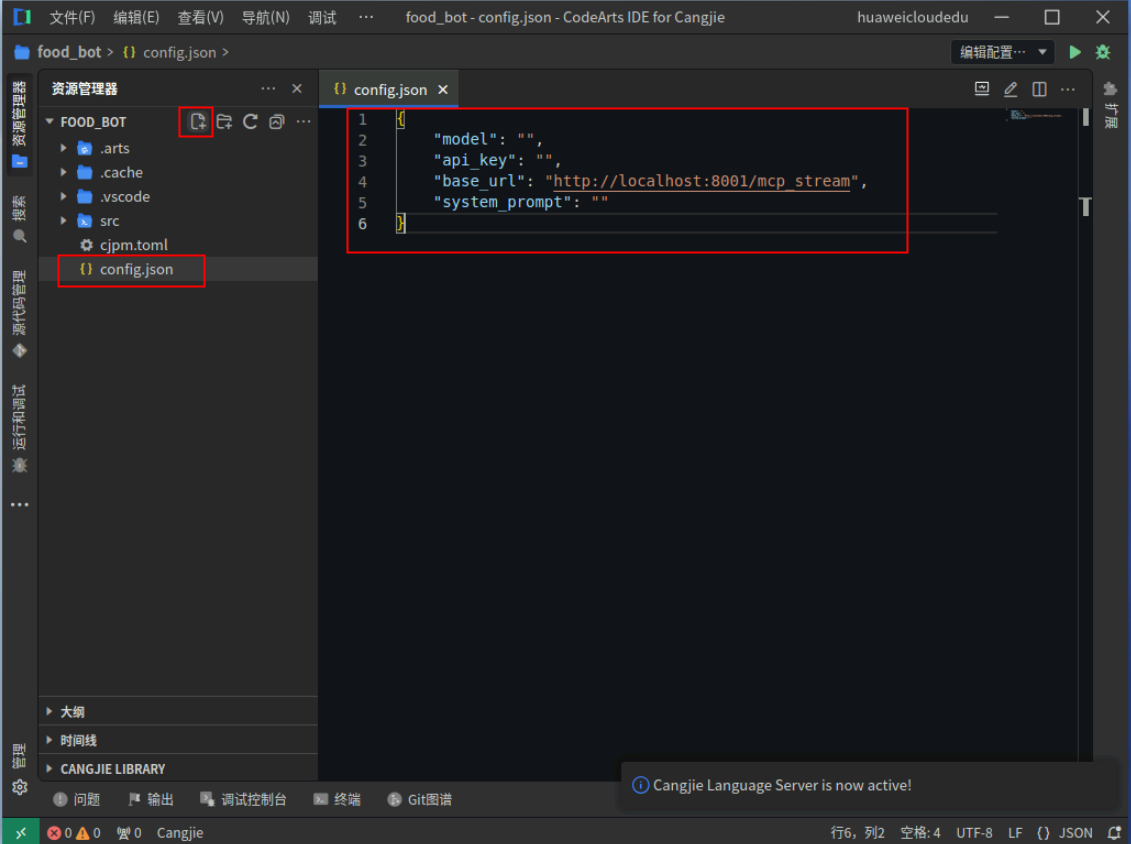Image resolution: width=1131 pixels, height=844 pixels.
Task: Open cjpm.toml in the file tree
Action: 133,245
